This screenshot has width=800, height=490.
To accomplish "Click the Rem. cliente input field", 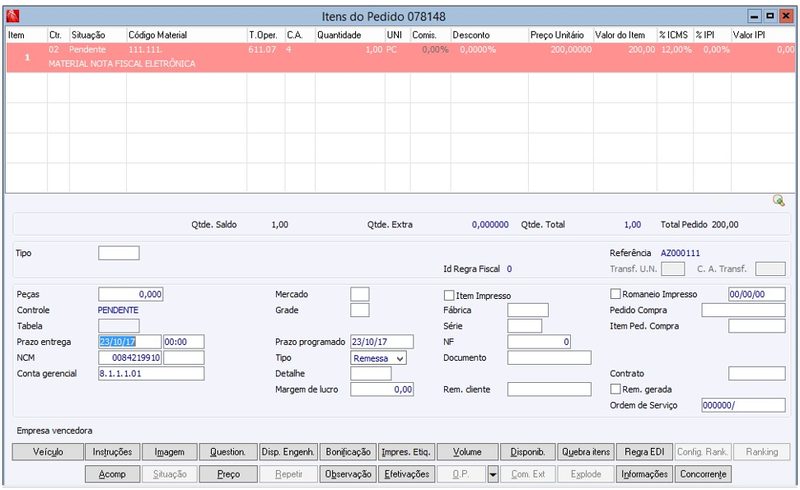I will pyautogui.click(x=549, y=389).
